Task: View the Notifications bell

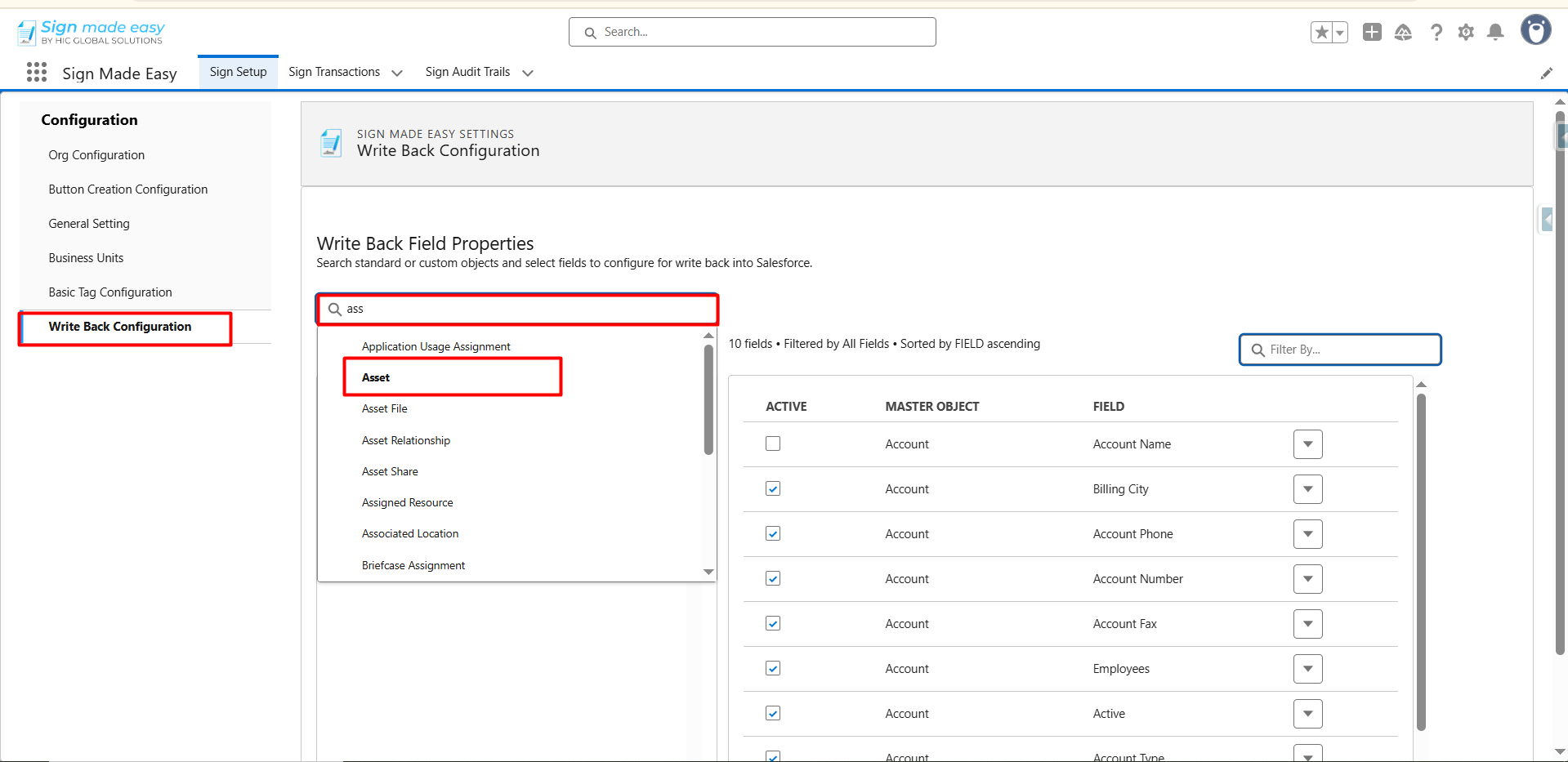Action: [x=1495, y=33]
